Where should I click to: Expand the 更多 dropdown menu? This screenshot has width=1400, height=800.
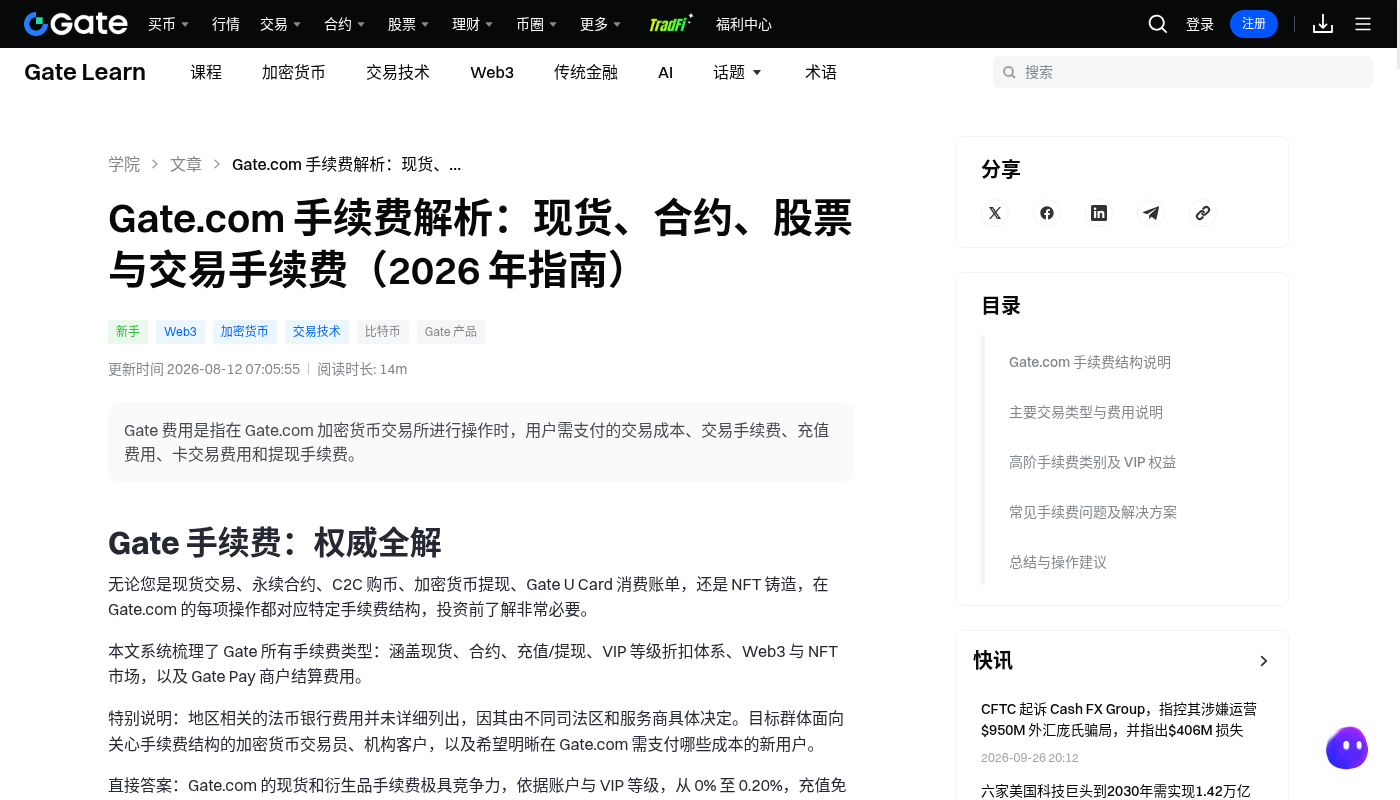pos(601,24)
